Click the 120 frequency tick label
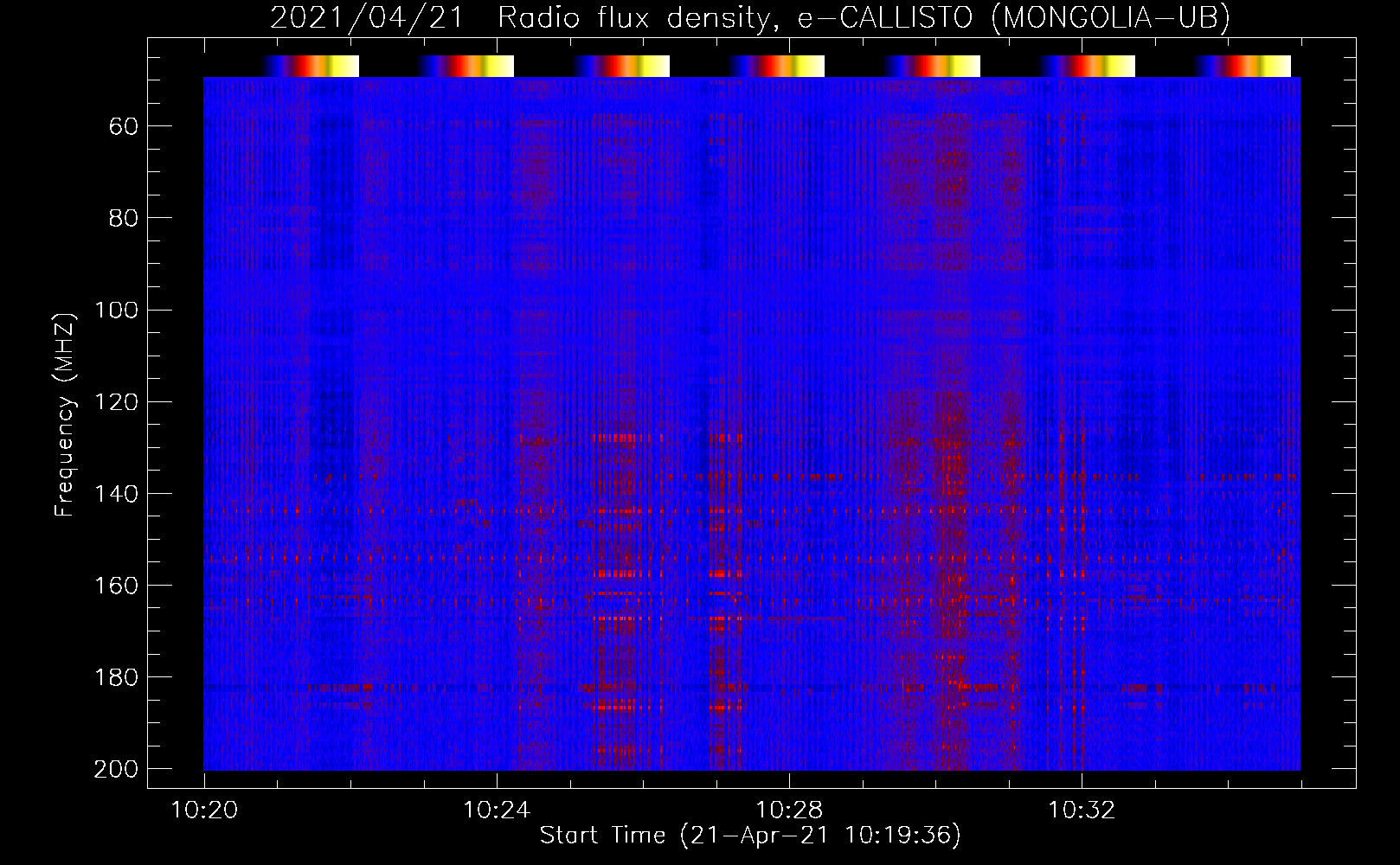 116,401
